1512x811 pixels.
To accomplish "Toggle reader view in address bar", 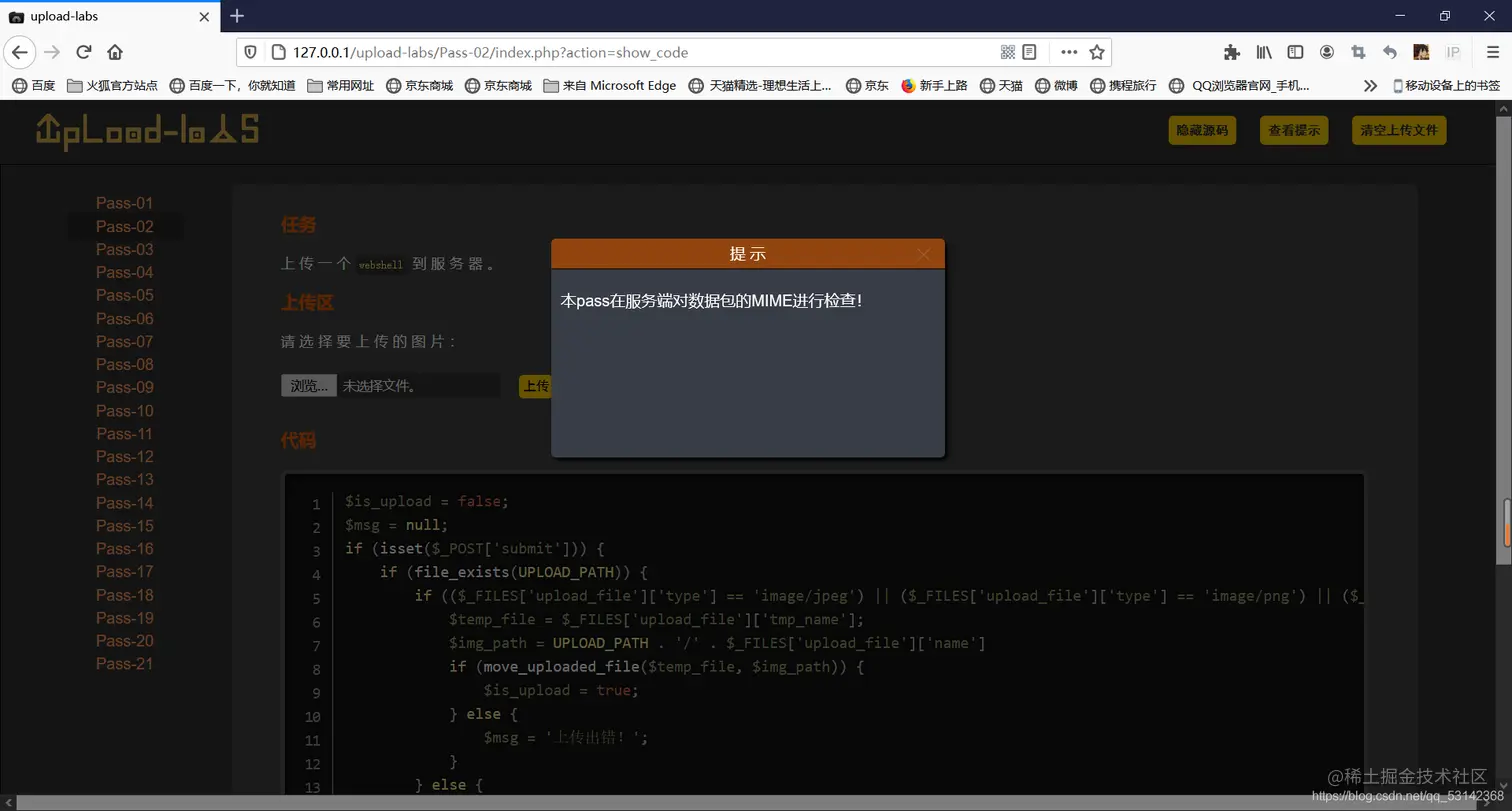I will point(1029,52).
